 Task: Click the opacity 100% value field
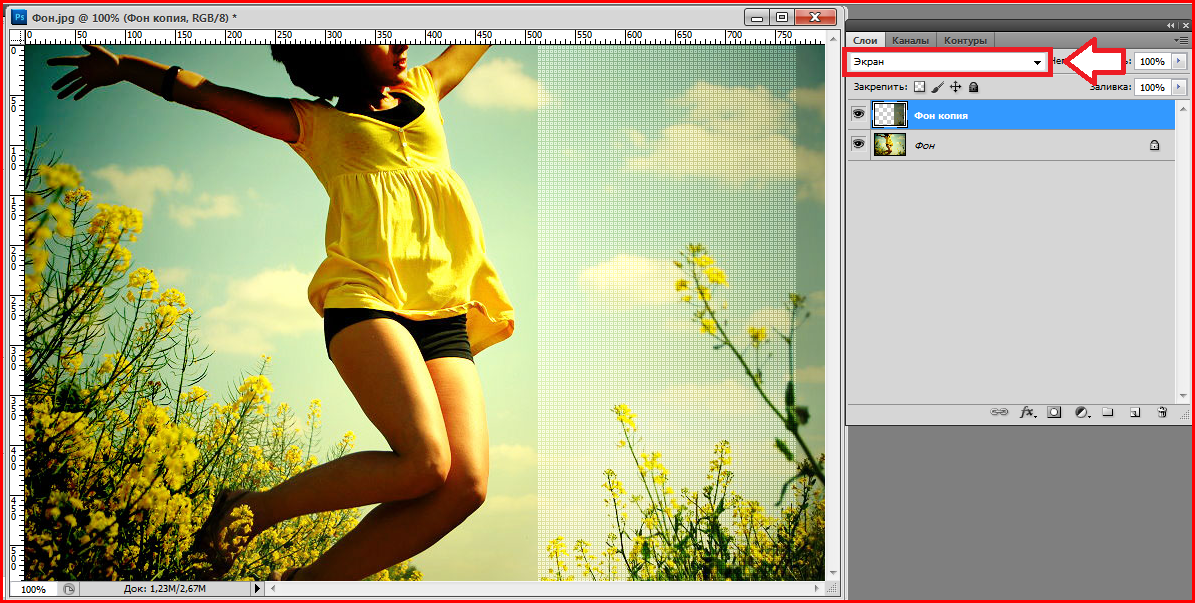pyautogui.click(x=1153, y=62)
